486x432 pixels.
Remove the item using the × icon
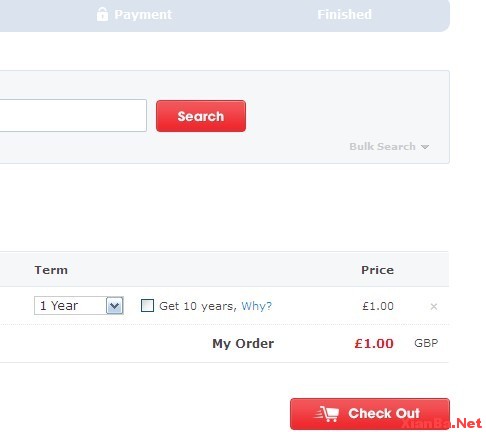point(433,306)
